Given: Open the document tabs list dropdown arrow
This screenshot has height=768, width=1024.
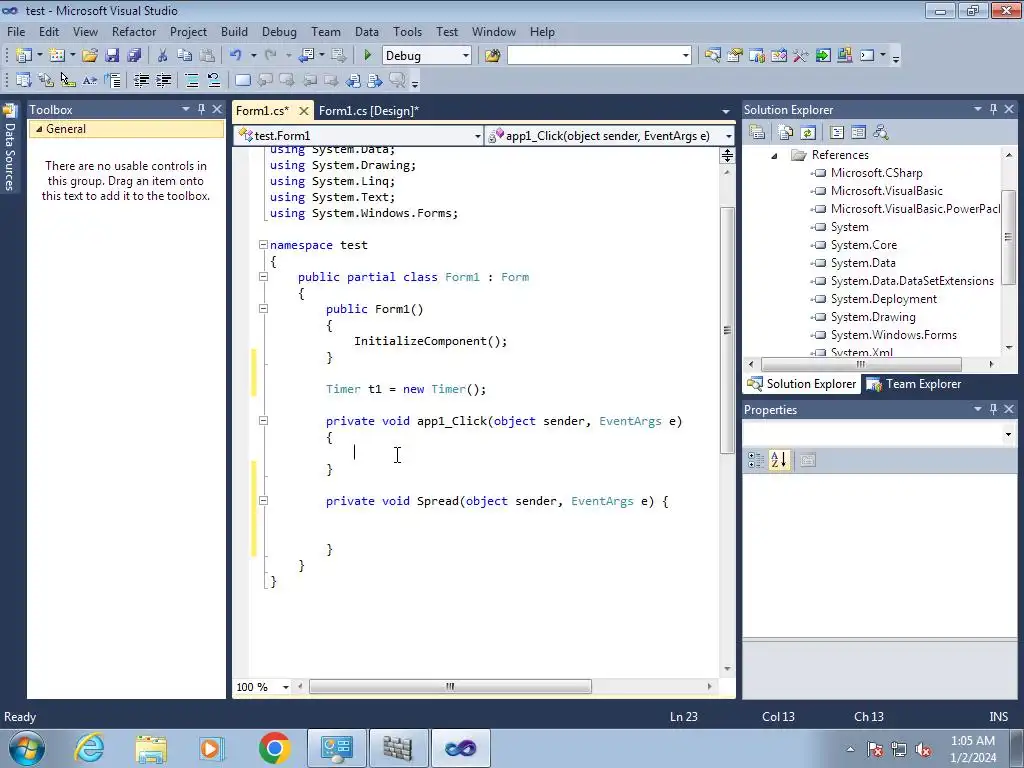Looking at the screenshot, I should click(x=726, y=111).
